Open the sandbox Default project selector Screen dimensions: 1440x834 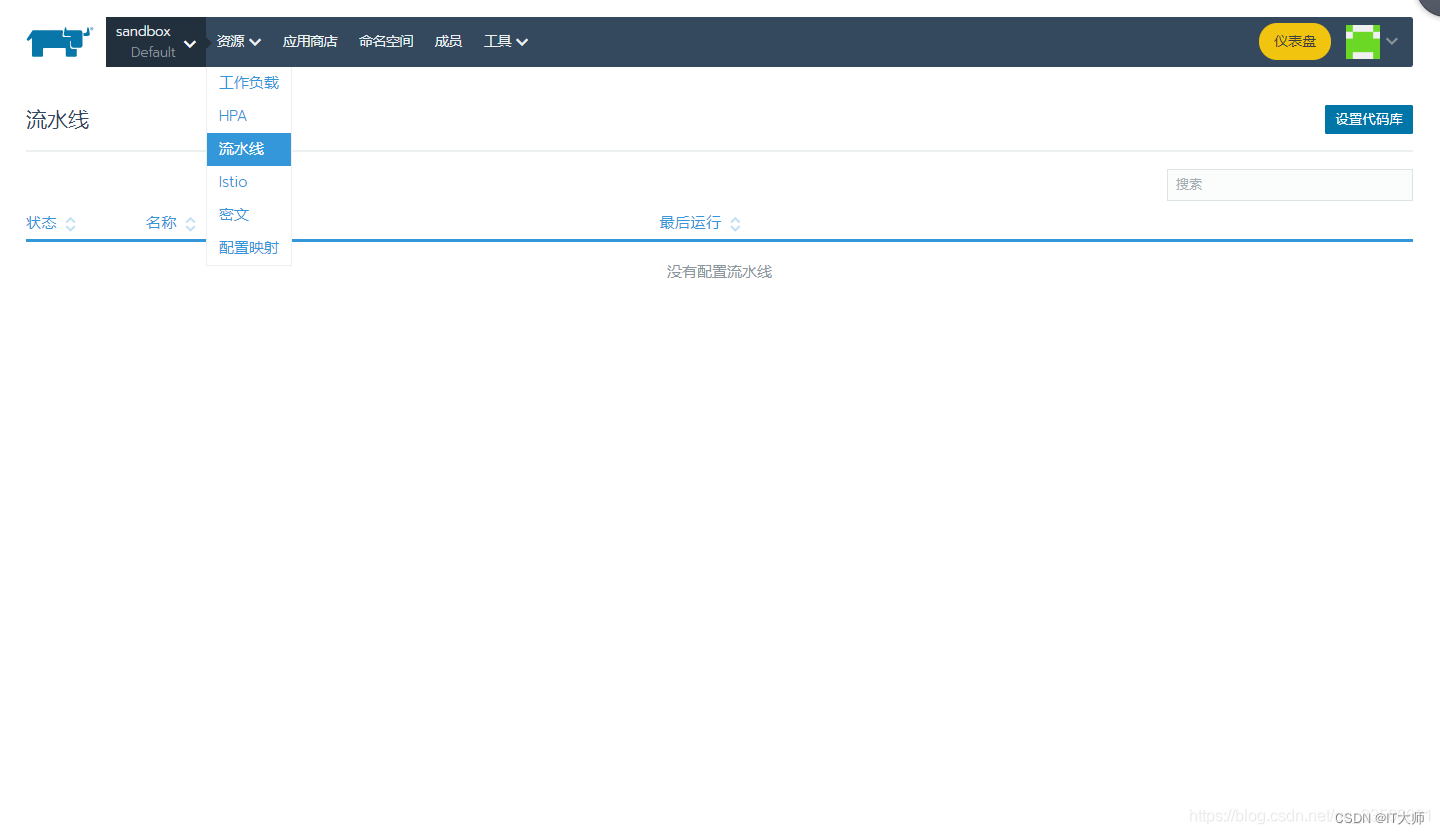(x=156, y=42)
